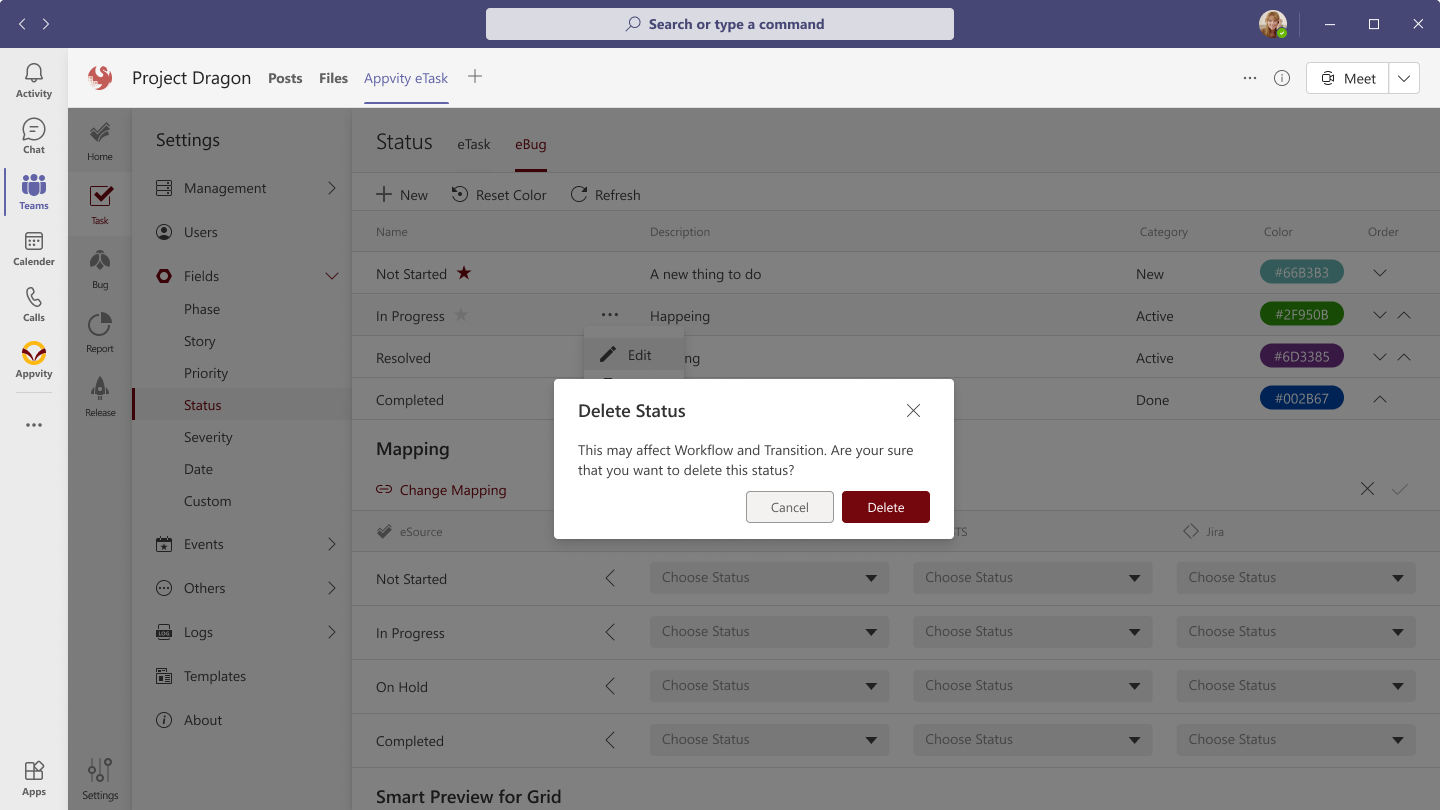This screenshot has height=810, width=1440.
Task: Select the #2F950B color swatch
Action: [x=1301, y=314]
